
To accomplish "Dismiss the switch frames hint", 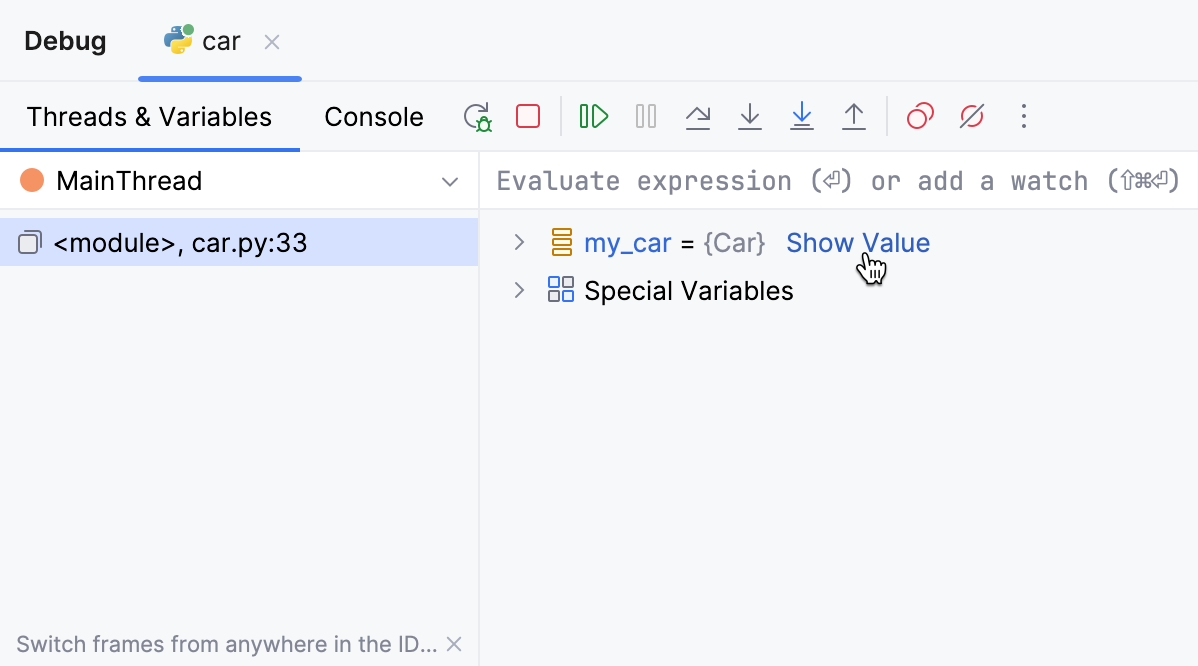I will coord(453,644).
